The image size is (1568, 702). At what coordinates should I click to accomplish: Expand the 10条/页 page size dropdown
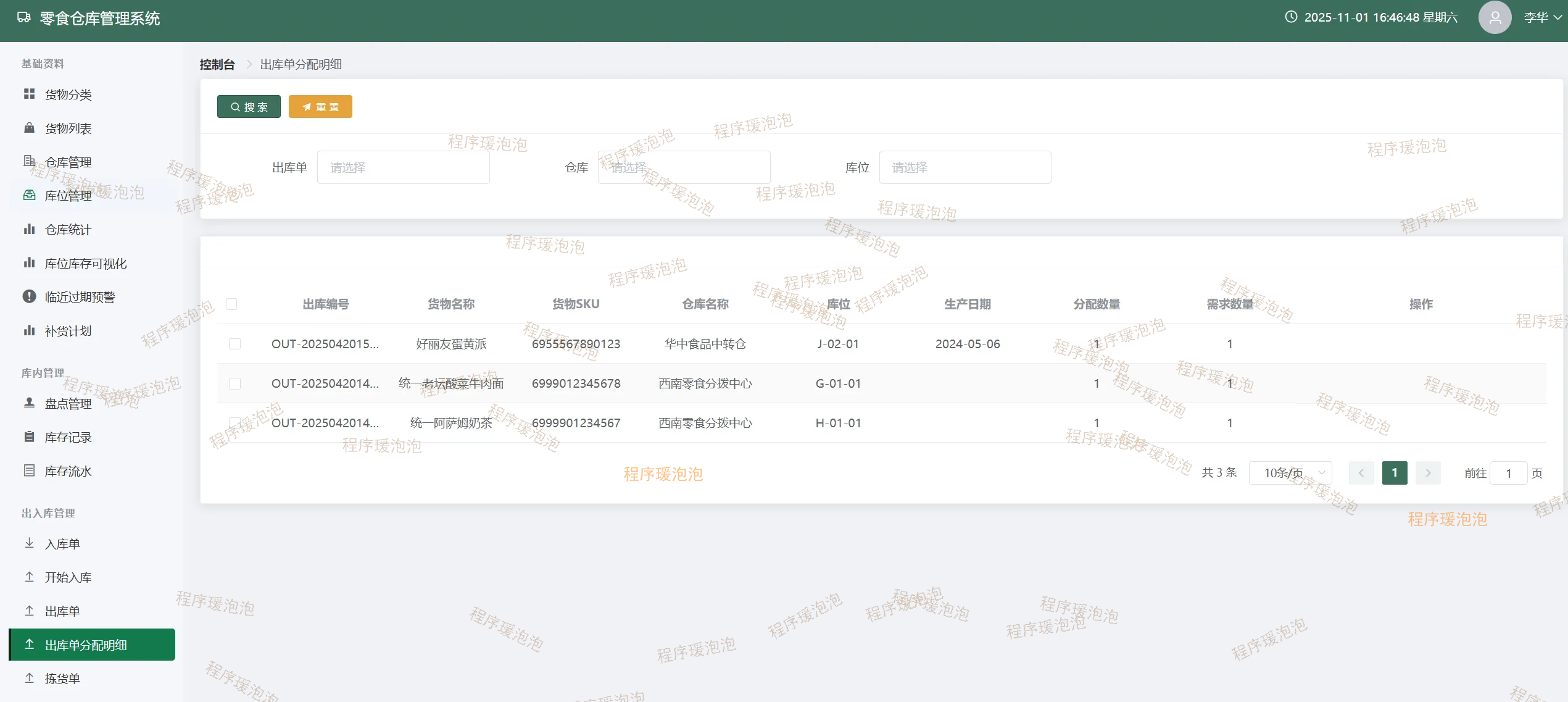coord(1290,473)
